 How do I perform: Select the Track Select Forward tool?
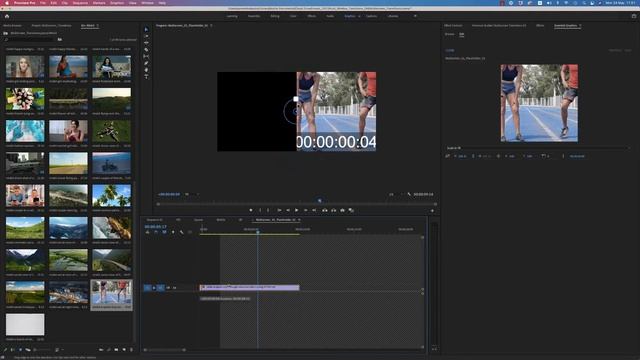coord(147,36)
